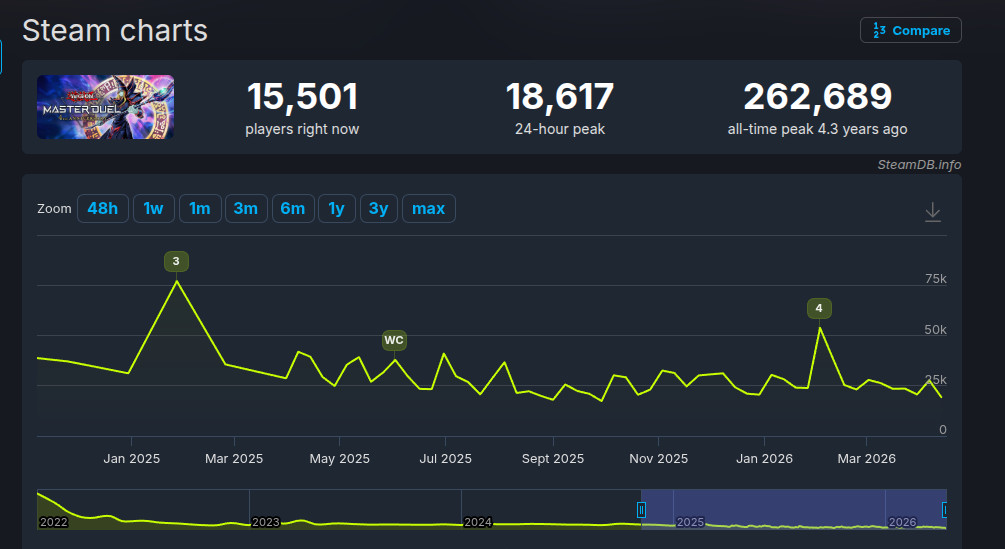Grab the left navigator range handle
1005x549 pixels.
(x=641, y=510)
